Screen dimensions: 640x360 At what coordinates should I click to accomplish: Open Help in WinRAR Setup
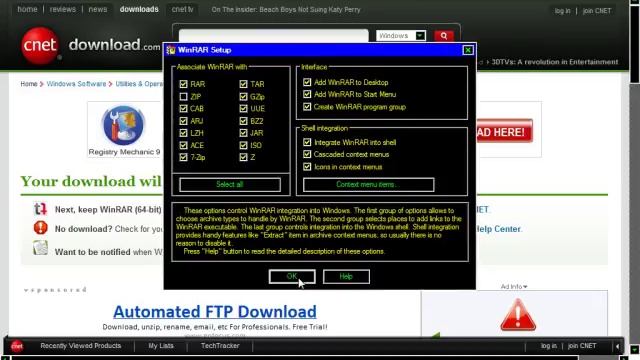click(x=346, y=276)
